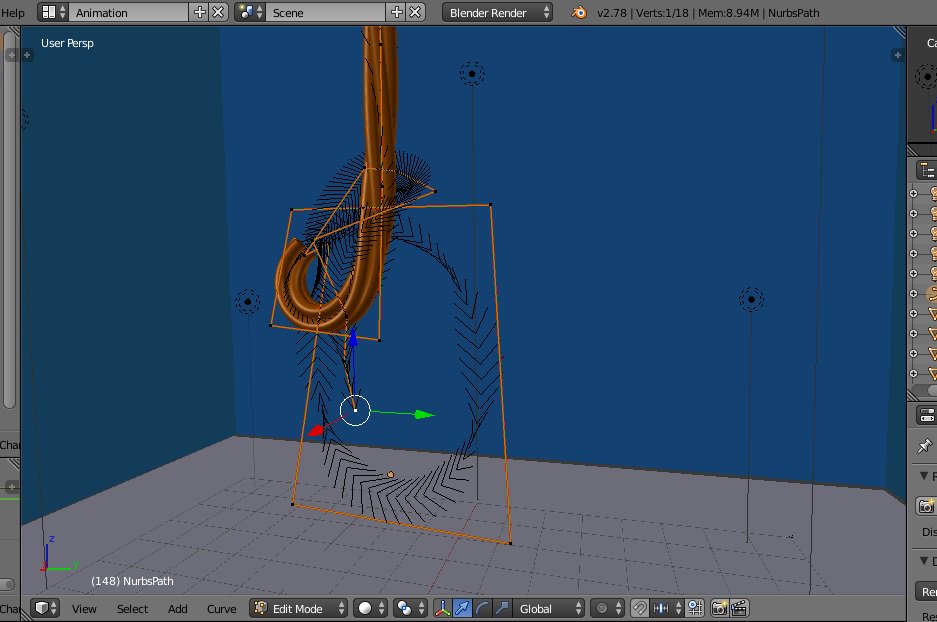The image size is (937, 622).
Task: Open the Edit Mode selector
Action: (298, 608)
